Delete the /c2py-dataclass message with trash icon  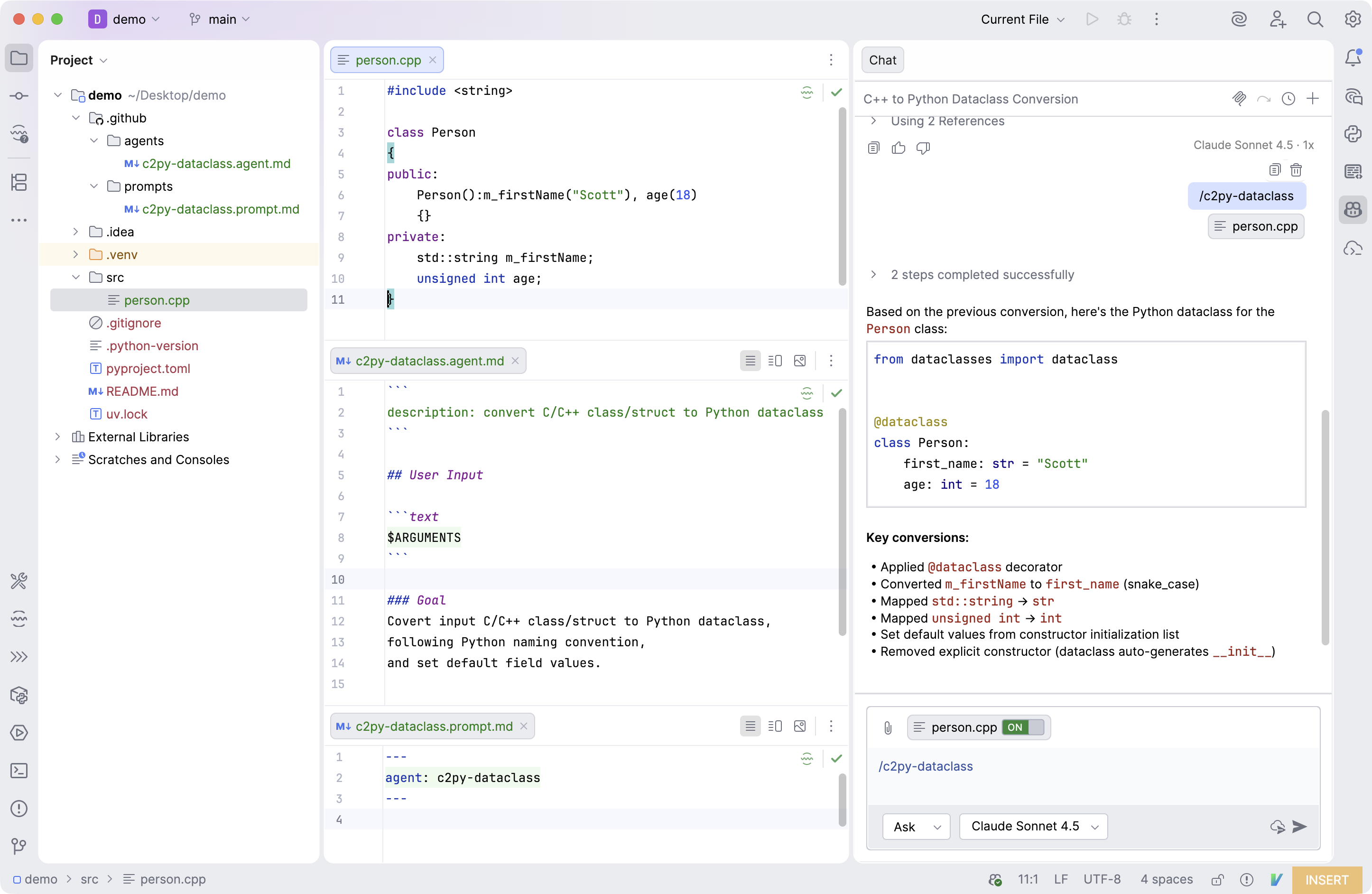tap(1296, 170)
